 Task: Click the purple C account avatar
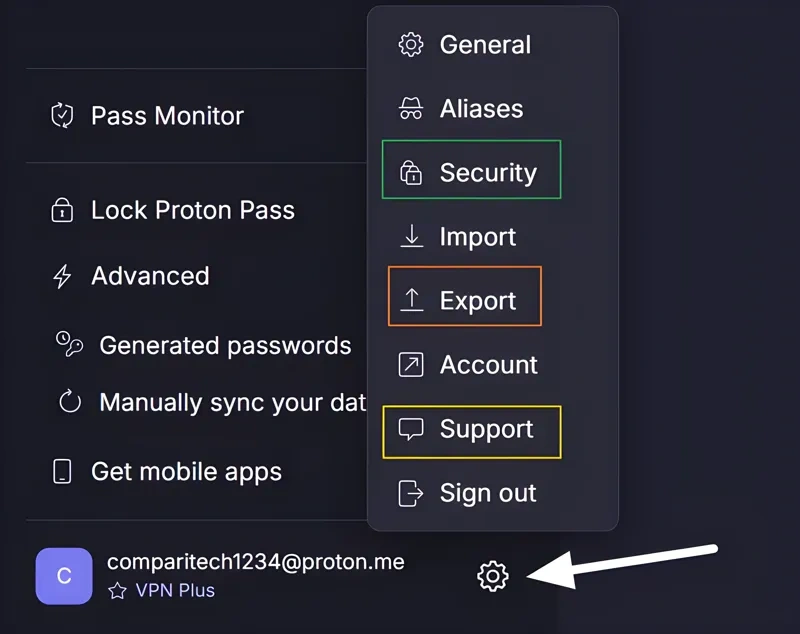pyautogui.click(x=64, y=576)
